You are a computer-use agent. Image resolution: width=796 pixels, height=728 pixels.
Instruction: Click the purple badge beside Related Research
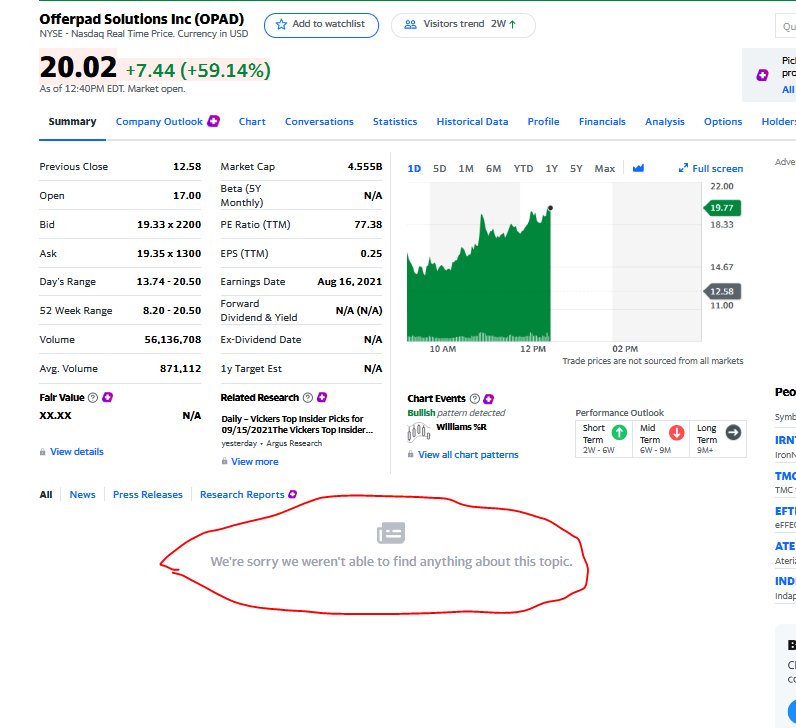click(x=322, y=397)
